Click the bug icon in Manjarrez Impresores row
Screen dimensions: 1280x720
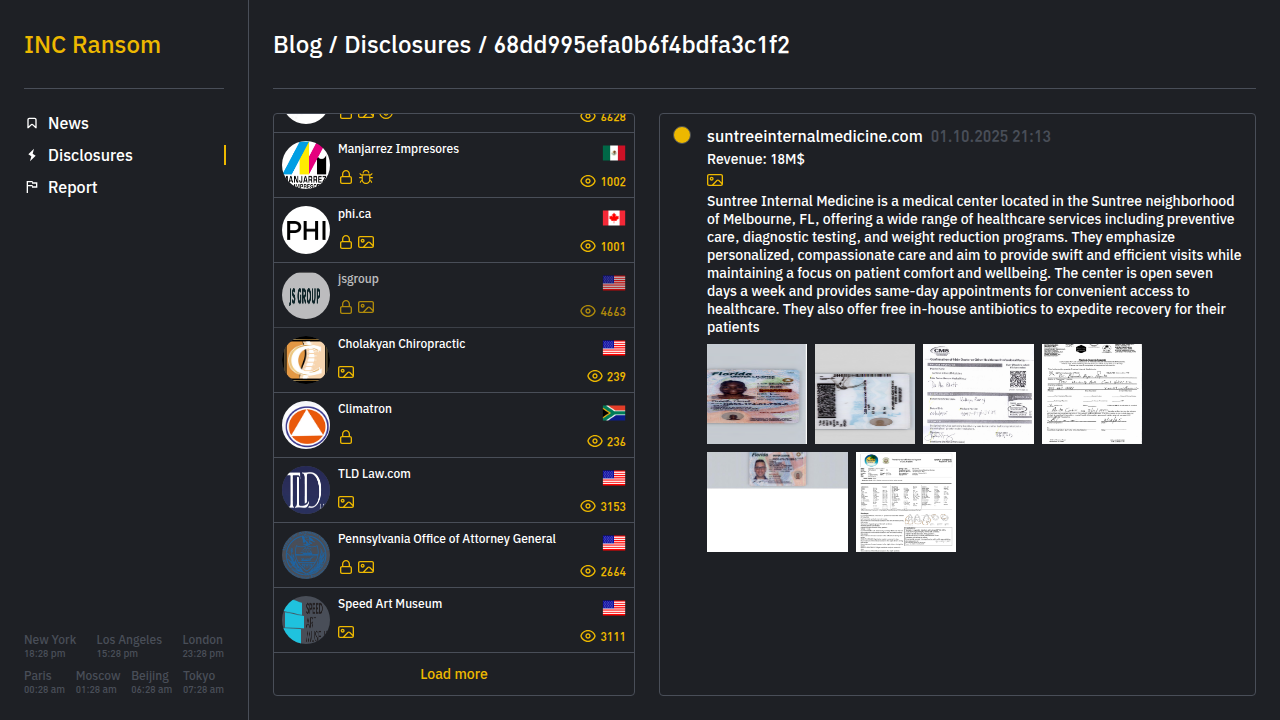(366, 177)
